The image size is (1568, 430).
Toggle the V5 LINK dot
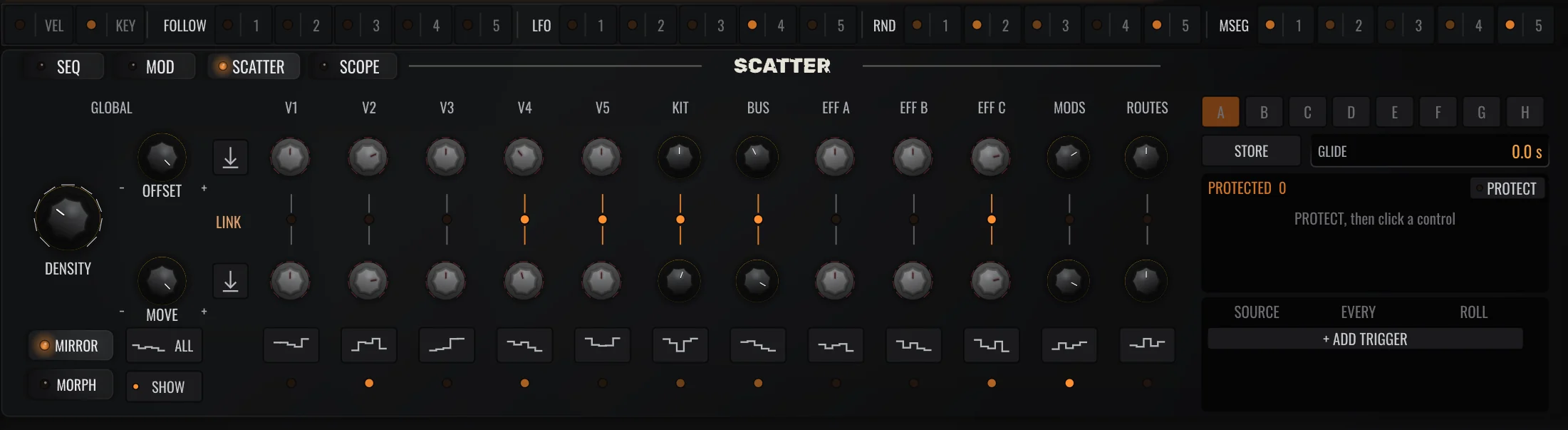(603, 220)
